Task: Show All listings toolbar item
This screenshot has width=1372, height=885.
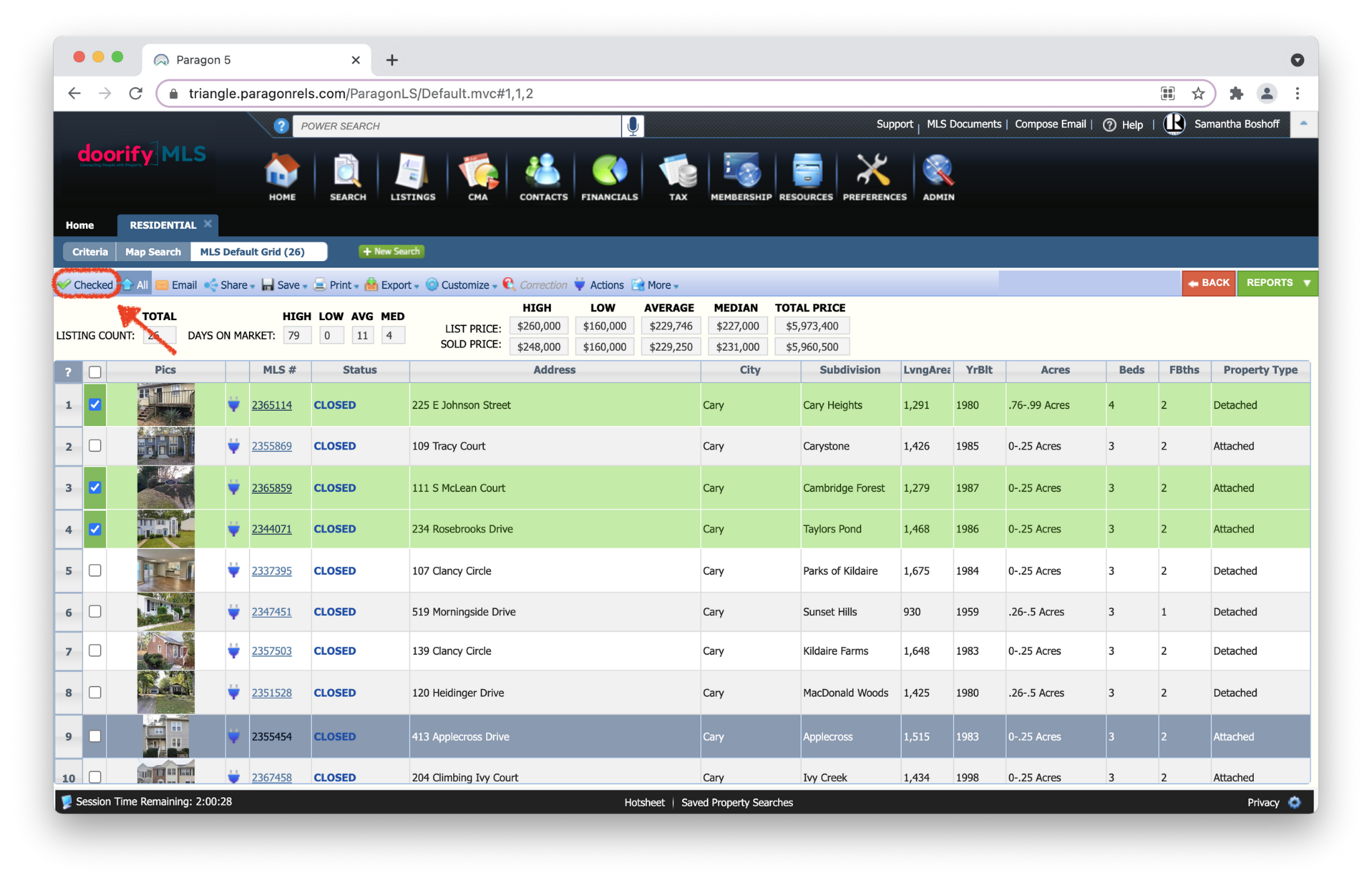Action: click(136, 285)
